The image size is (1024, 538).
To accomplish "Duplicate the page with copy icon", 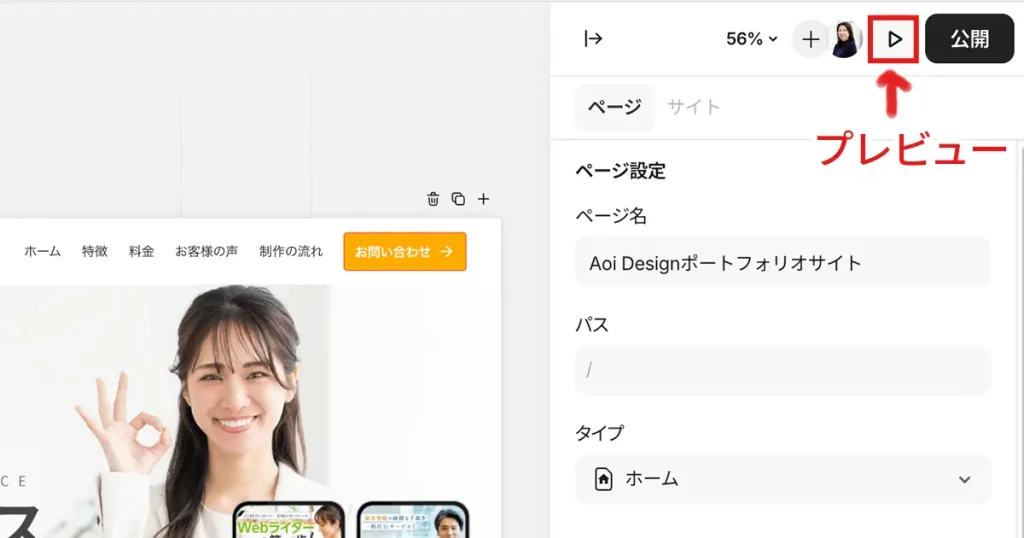I will (458, 199).
